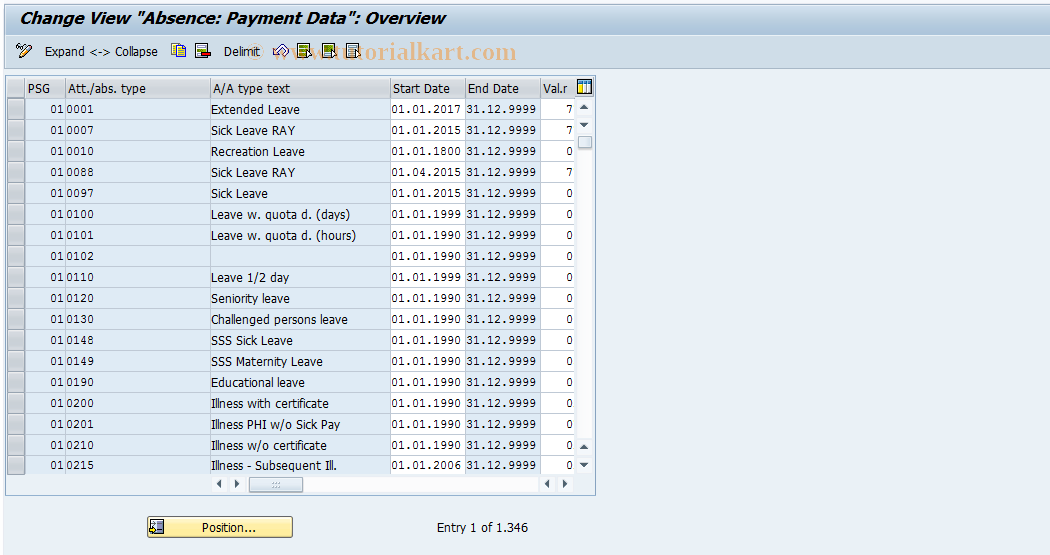Click start date 01.04.2015 cell

427,172
